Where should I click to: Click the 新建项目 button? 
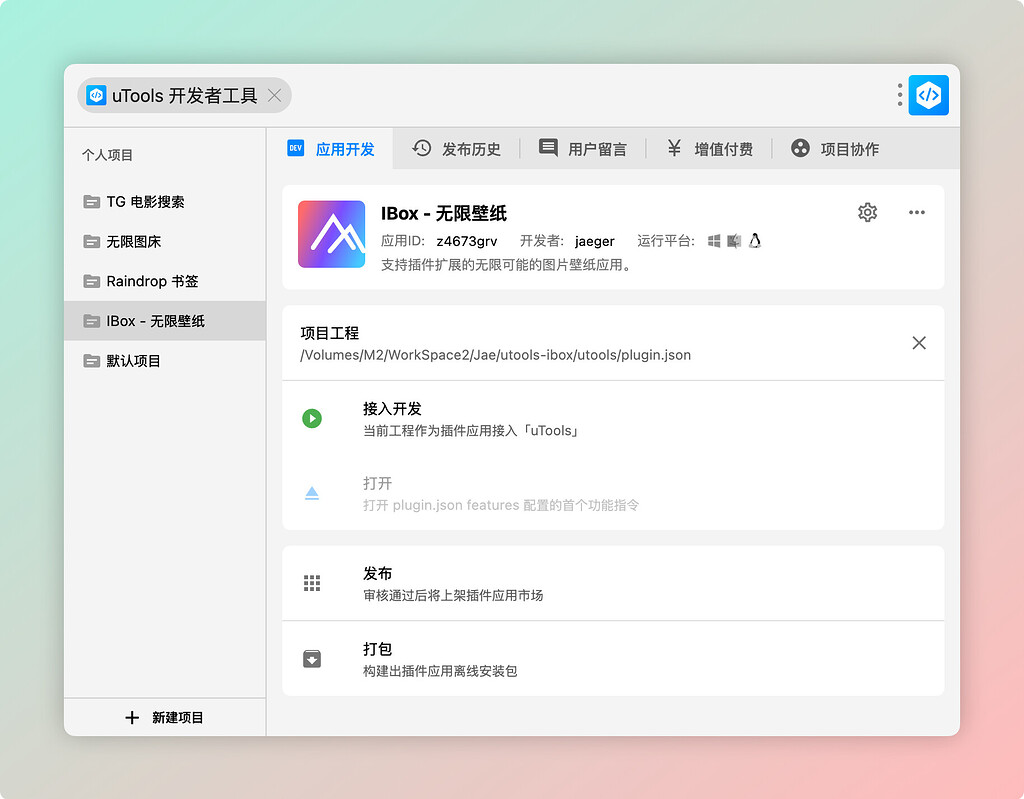[165, 717]
